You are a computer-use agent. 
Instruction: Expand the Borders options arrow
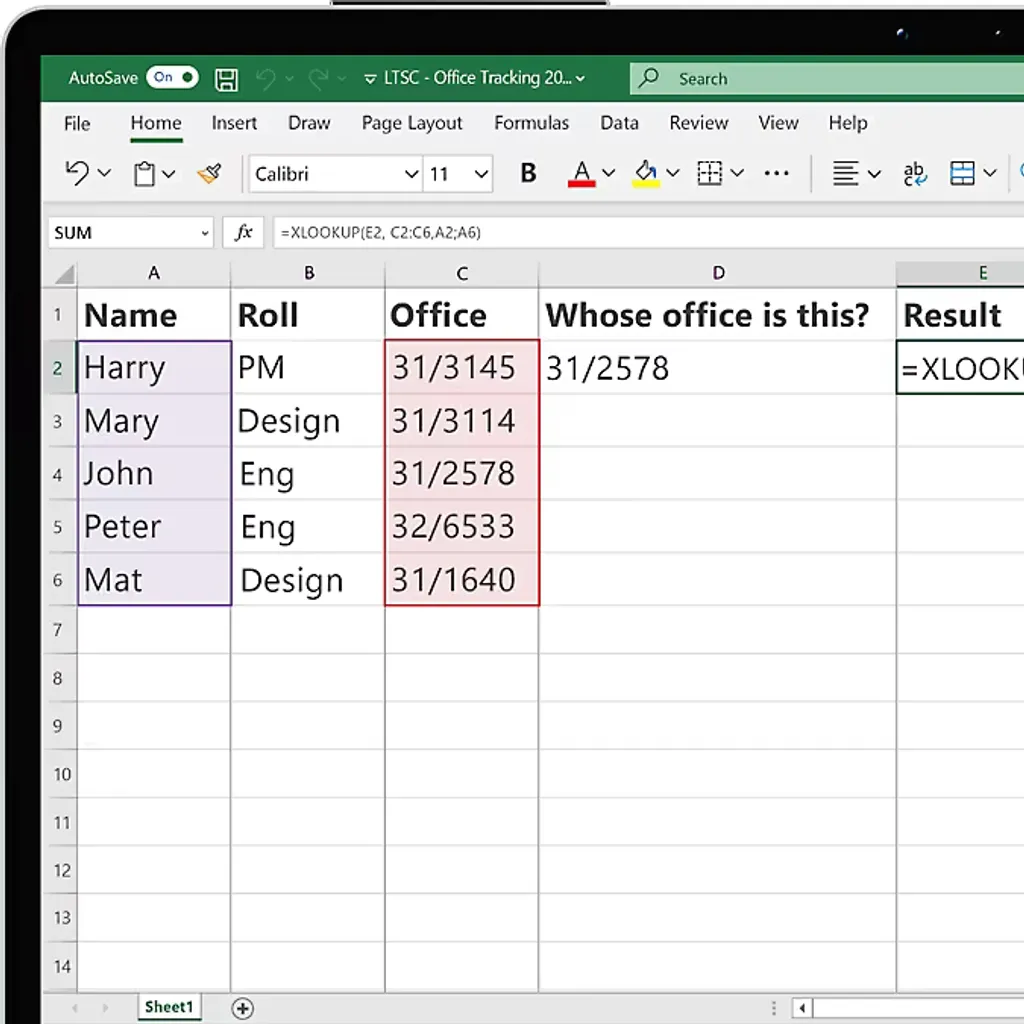(x=737, y=172)
